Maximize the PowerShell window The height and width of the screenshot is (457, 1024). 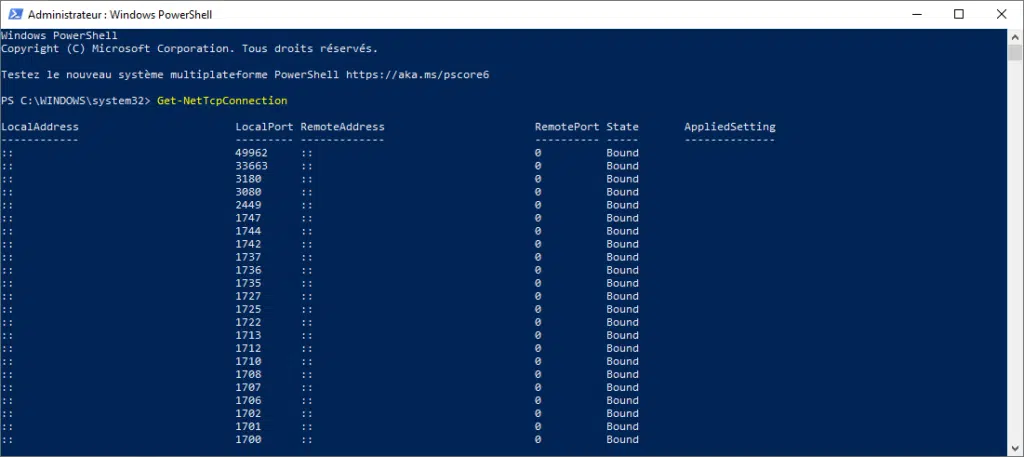click(x=959, y=14)
